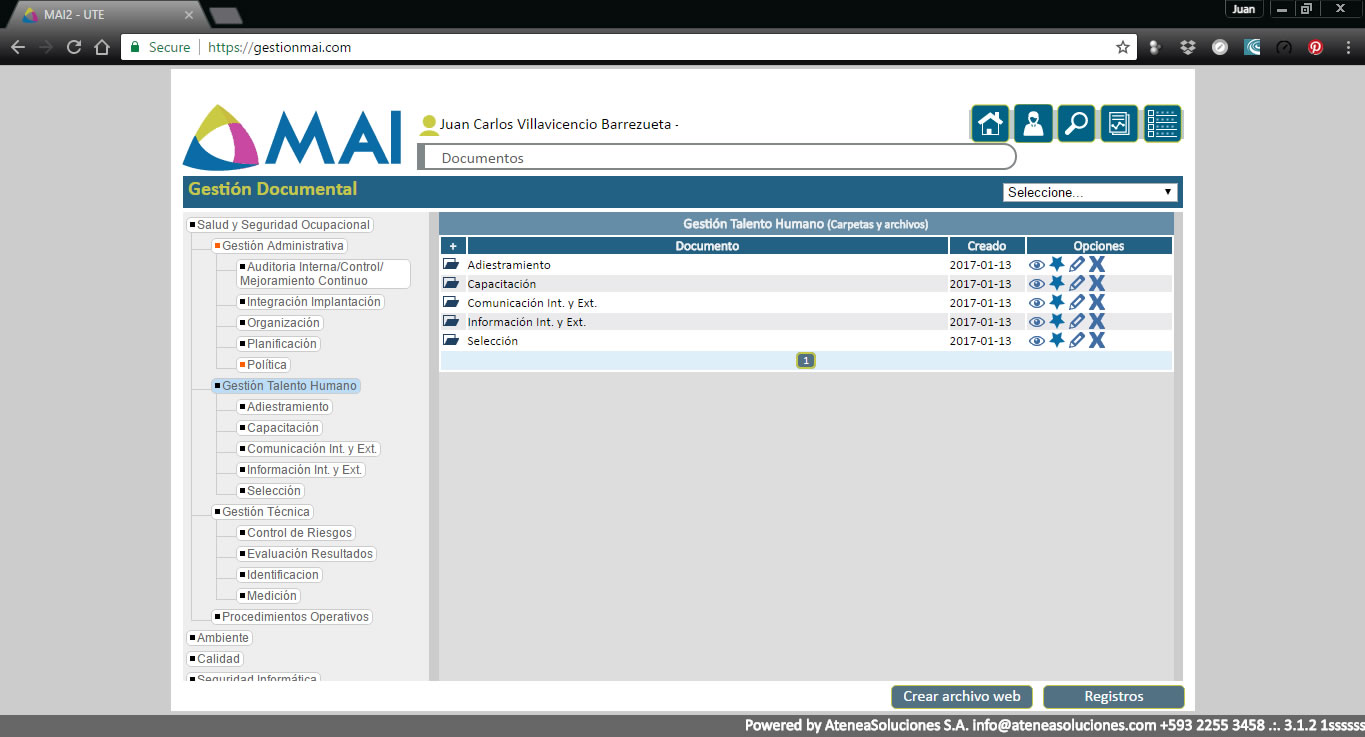1365x737 pixels.
Task: Go to page 1 in pagination
Action: [x=806, y=360]
